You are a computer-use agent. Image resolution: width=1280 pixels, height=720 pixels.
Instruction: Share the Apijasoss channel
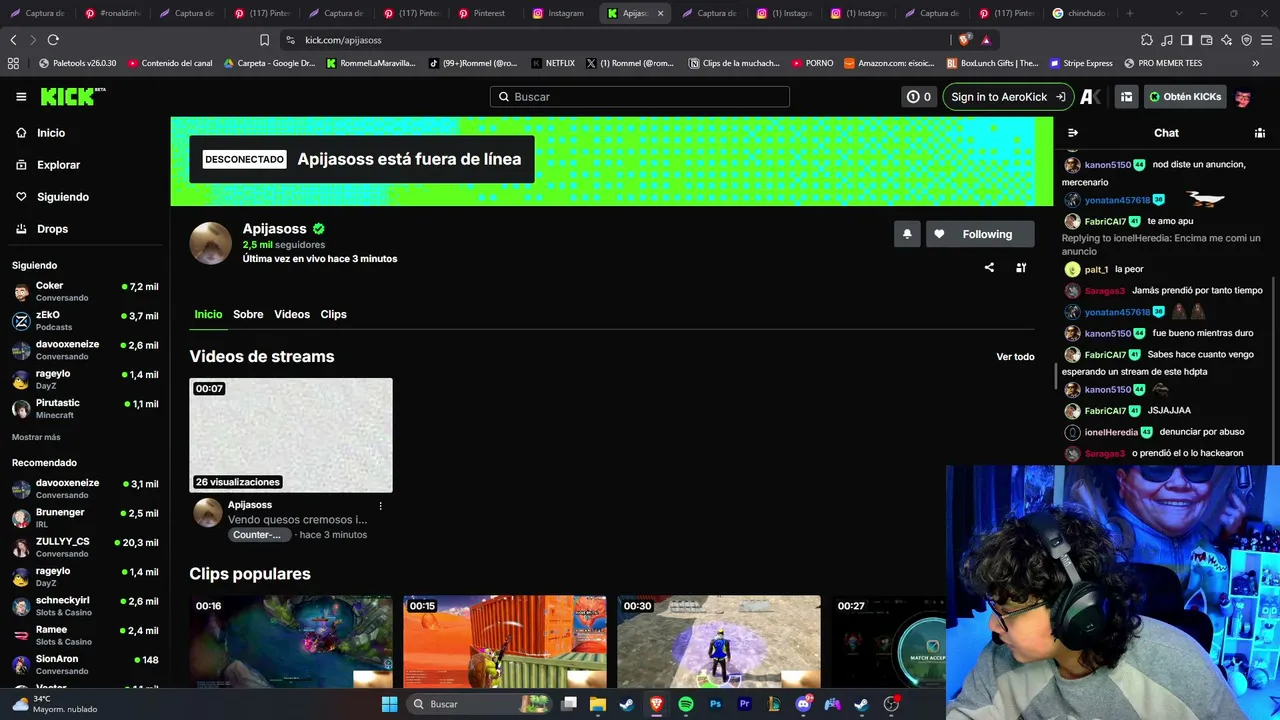(x=989, y=268)
